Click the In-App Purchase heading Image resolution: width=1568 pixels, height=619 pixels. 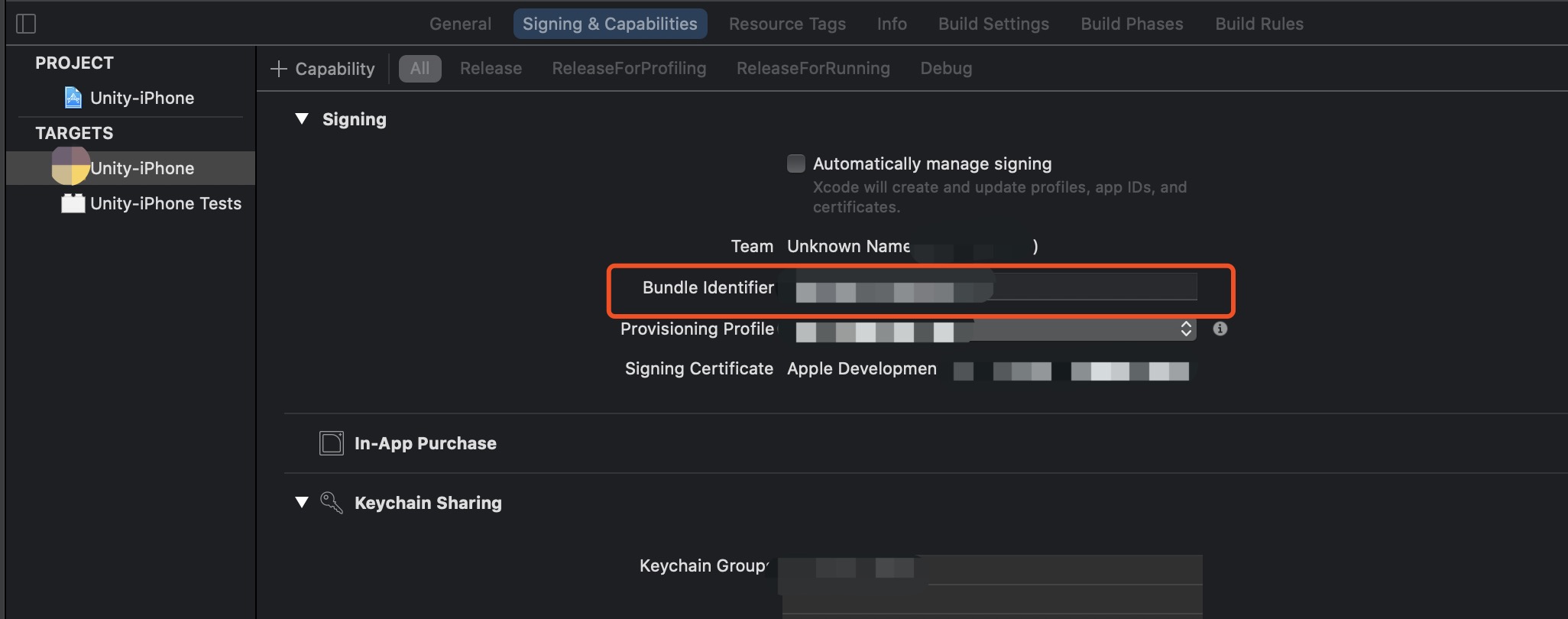click(426, 443)
